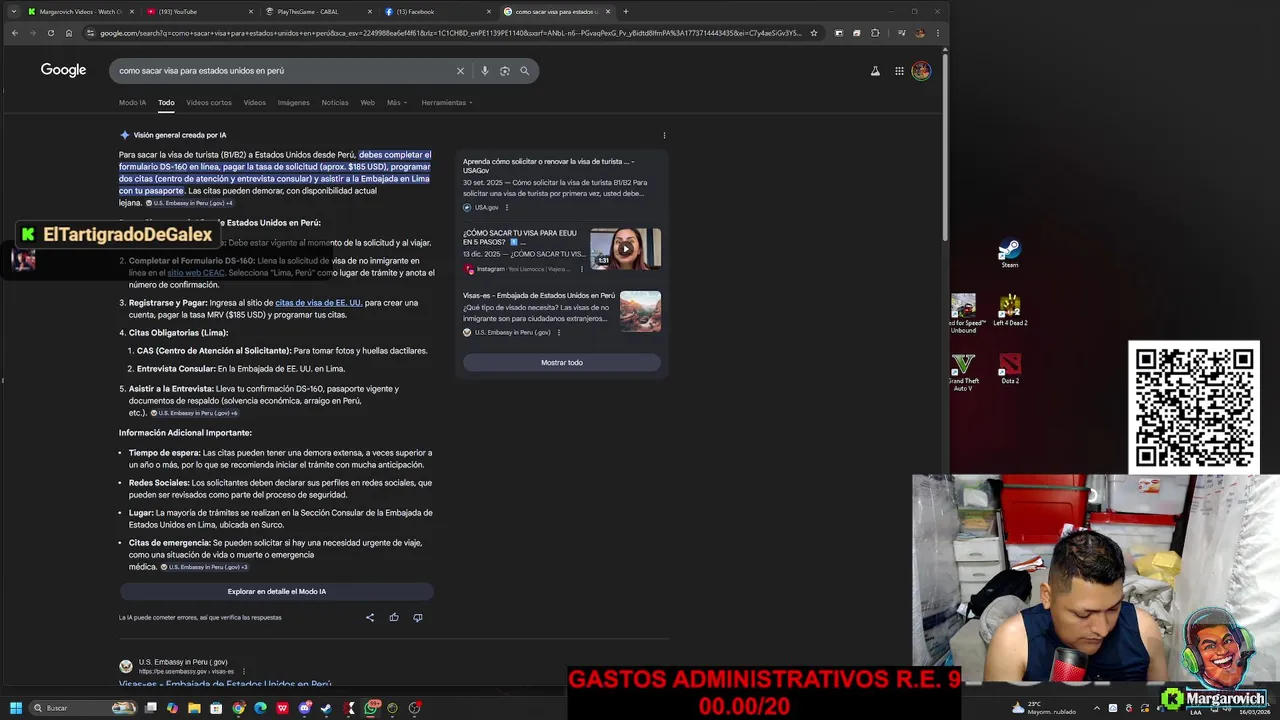Image resolution: width=1280 pixels, height=720 pixels.
Task: Click Explorar en detalle el Modo IA
Action: (277, 592)
